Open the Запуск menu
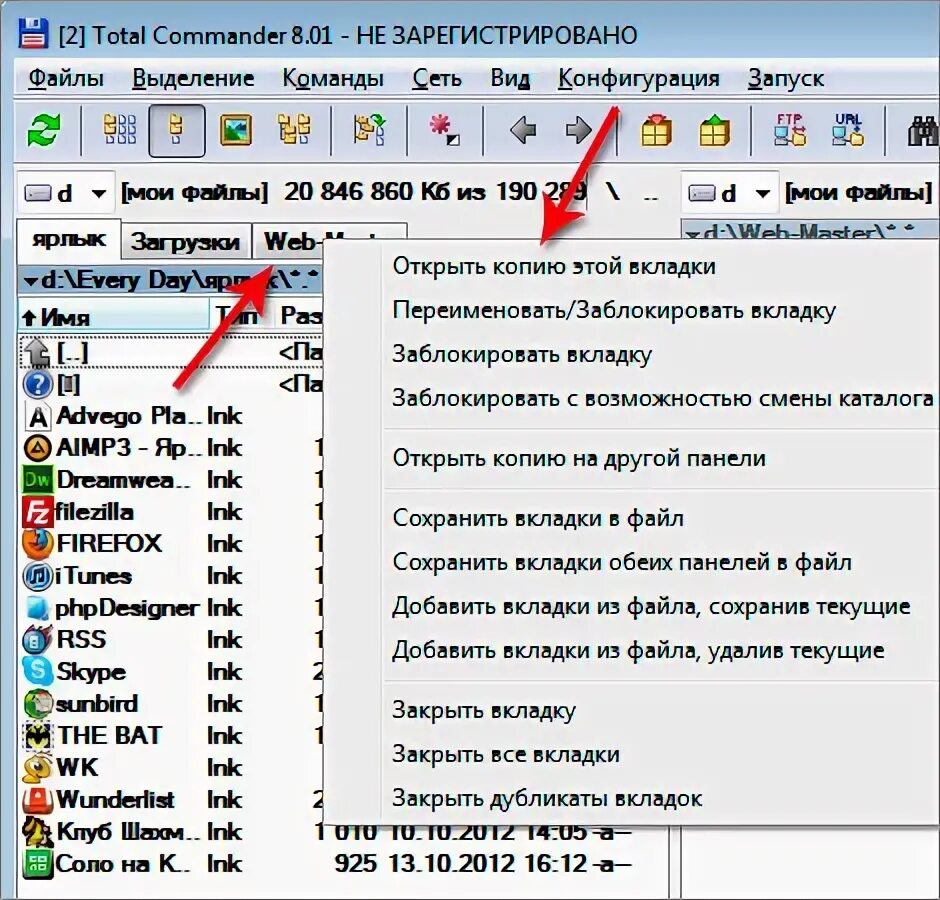 785,79
